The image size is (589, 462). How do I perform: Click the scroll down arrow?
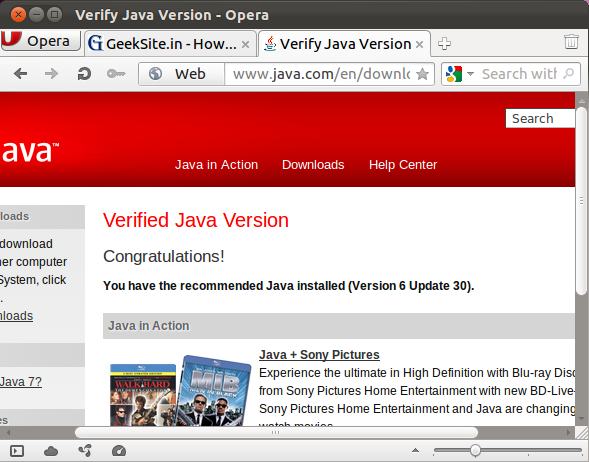pyautogui.click(x=581, y=418)
